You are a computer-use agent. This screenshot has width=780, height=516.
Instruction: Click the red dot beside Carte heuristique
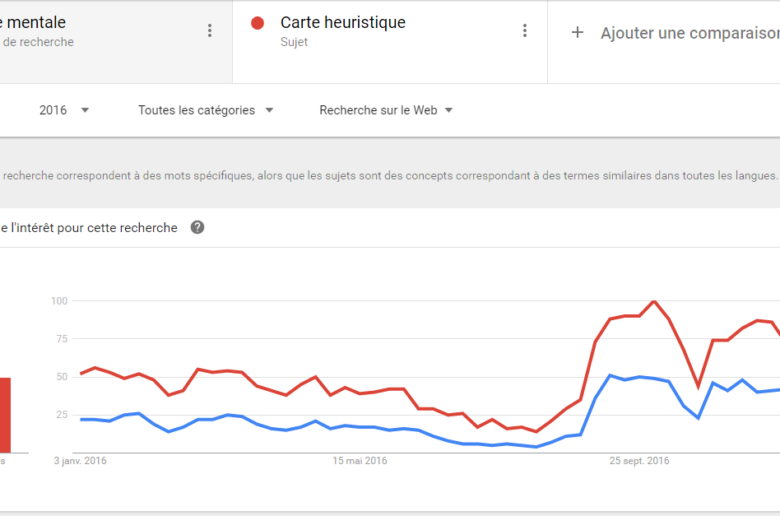(258, 23)
